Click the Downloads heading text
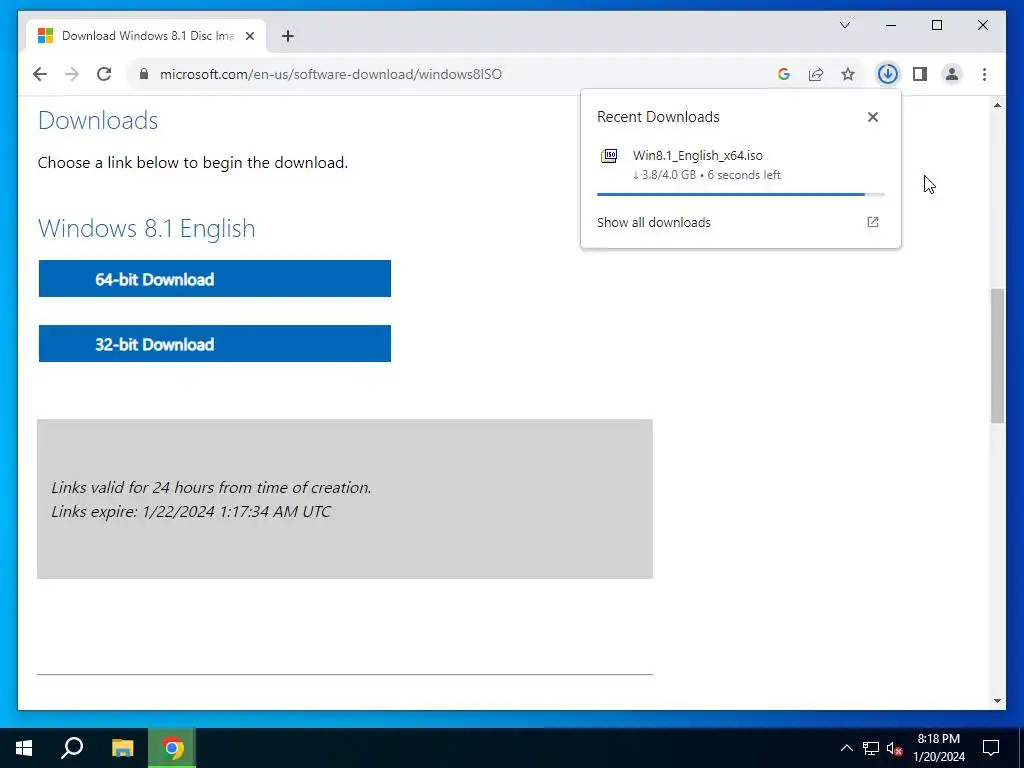This screenshot has height=768, width=1024. click(x=98, y=121)
